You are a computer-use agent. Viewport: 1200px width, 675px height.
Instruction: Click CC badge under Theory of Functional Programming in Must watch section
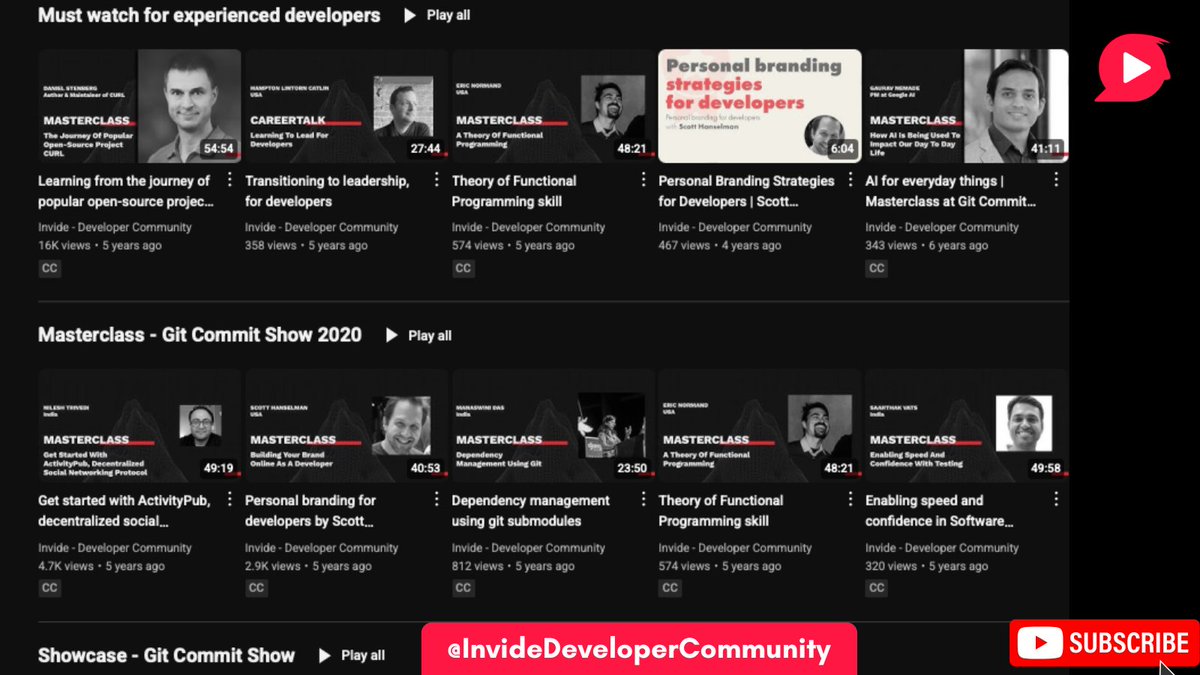point(463,268)
